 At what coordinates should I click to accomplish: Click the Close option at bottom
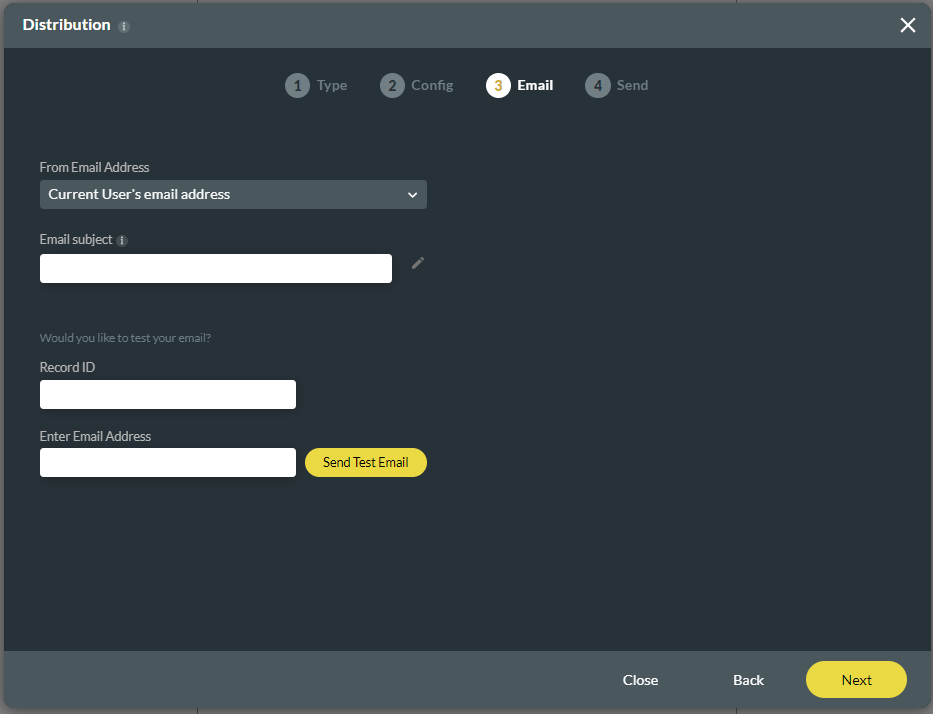pos(640,679)
